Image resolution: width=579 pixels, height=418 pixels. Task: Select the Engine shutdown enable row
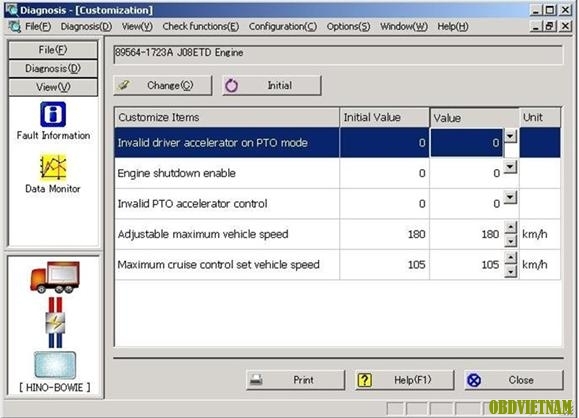[337, 173]
